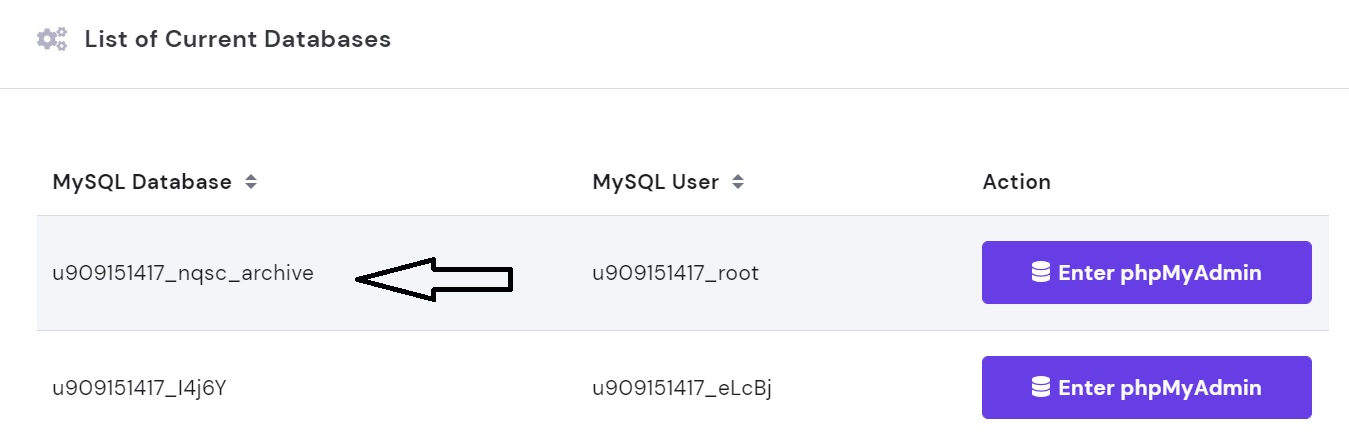The image size is (1349, 448).
Task: Open phpMyAdmin for the nqsc_archive database
Action: click(1146, 272)
